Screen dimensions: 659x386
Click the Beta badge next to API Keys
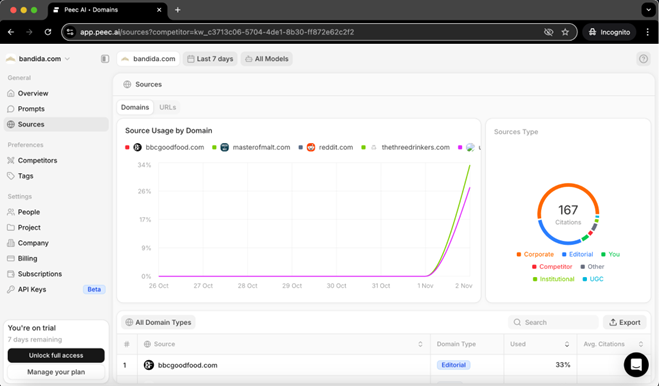pyautogui.click(x=94, y=290)
